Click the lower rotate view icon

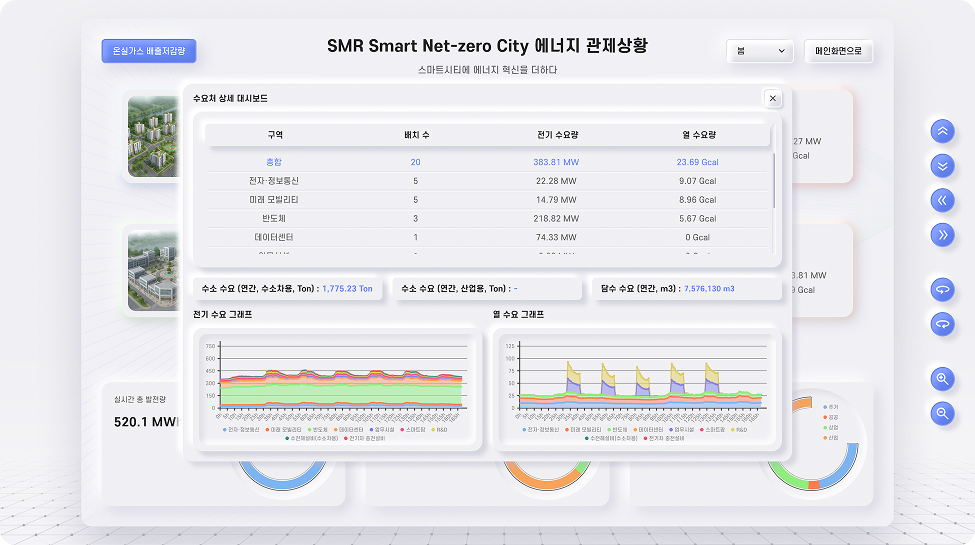click(941, 324)
